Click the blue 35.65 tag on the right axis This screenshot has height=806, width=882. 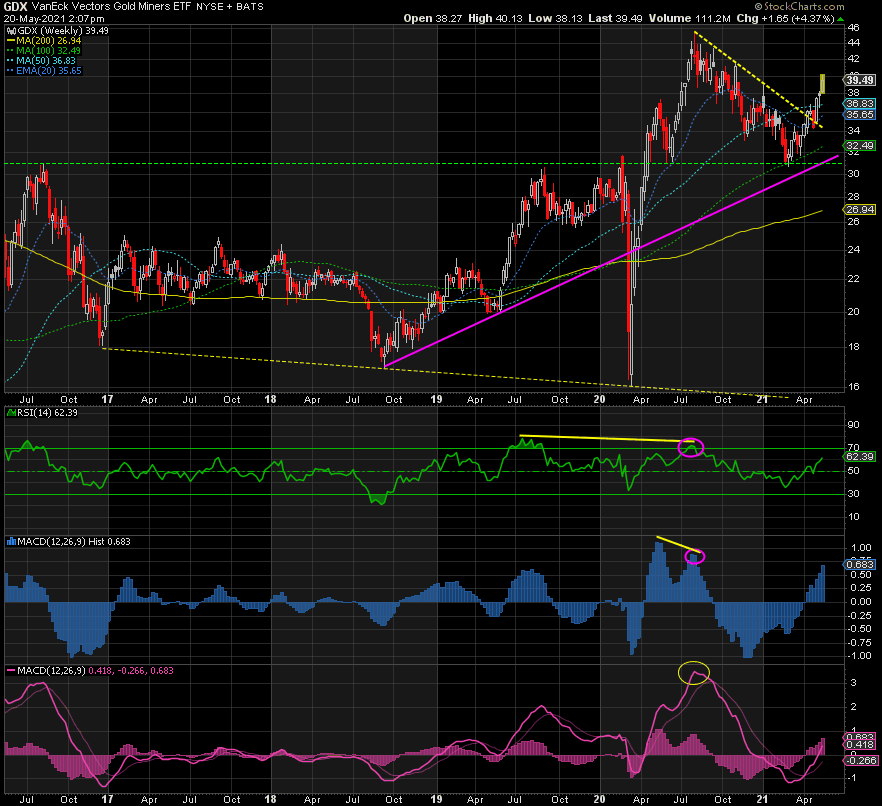(860, 115)
